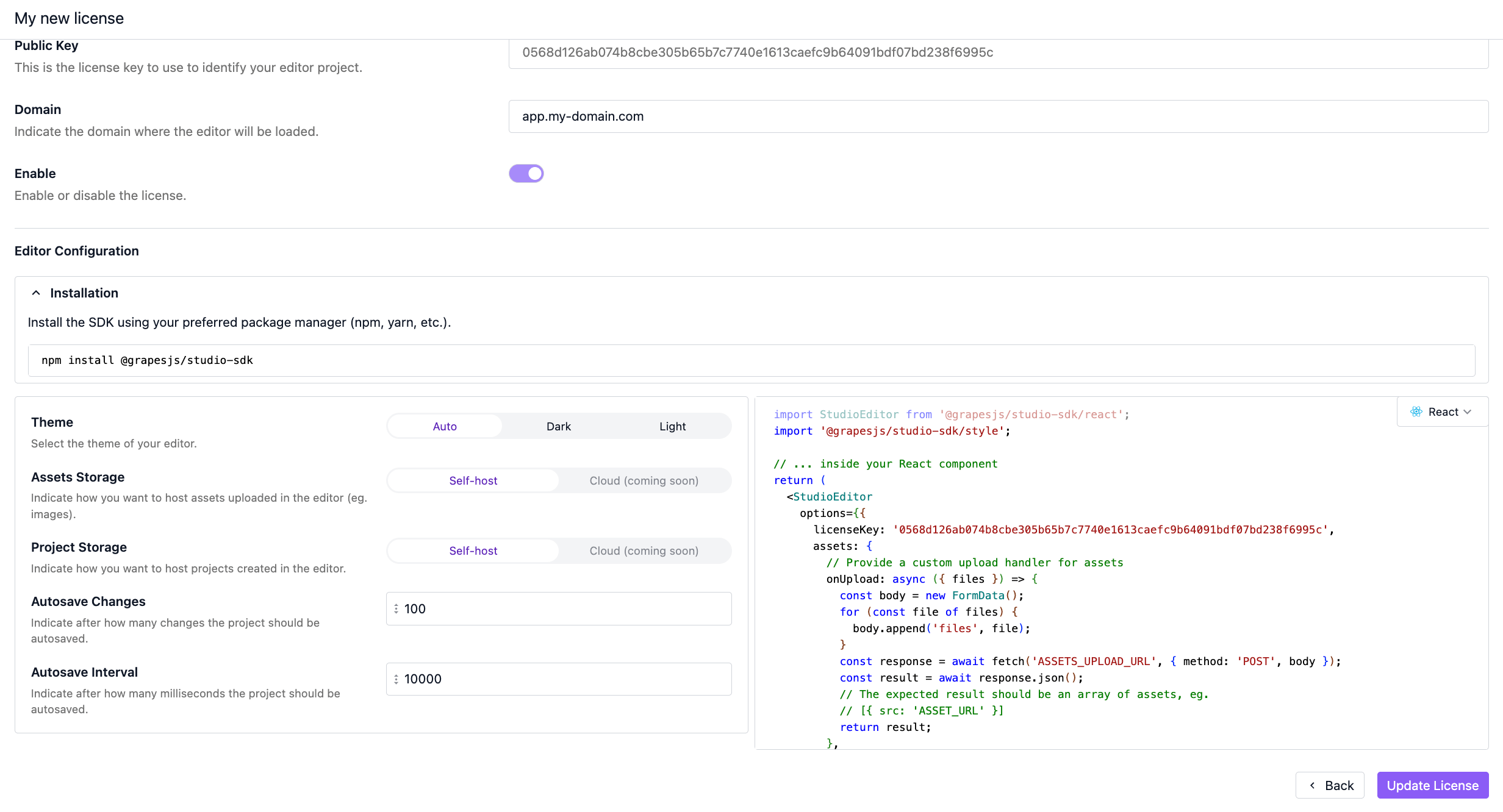This screenshot has width=1503, height=812.
Task: Click the licenseKey value in code
Action: tap(1111, 530)
